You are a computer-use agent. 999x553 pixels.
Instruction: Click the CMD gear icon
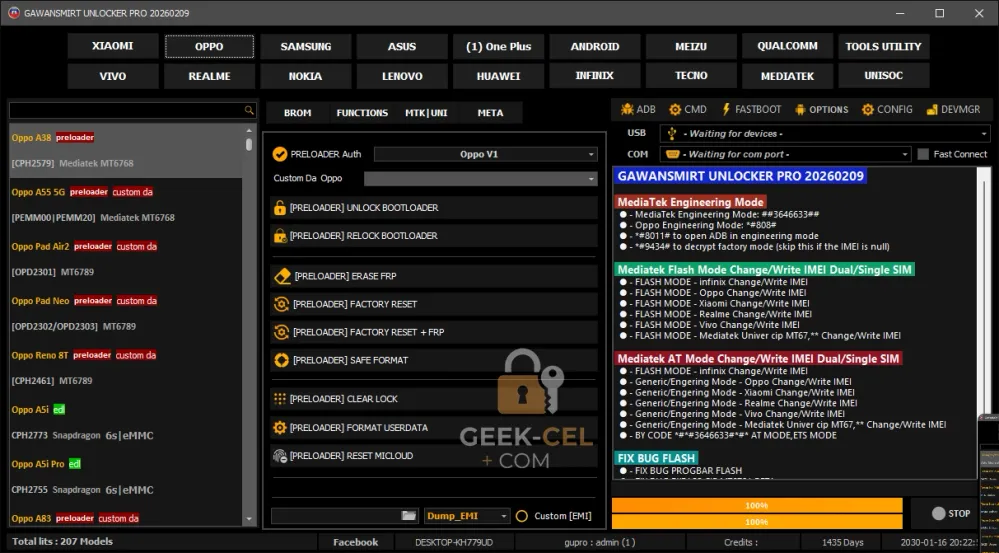(675, 110)
